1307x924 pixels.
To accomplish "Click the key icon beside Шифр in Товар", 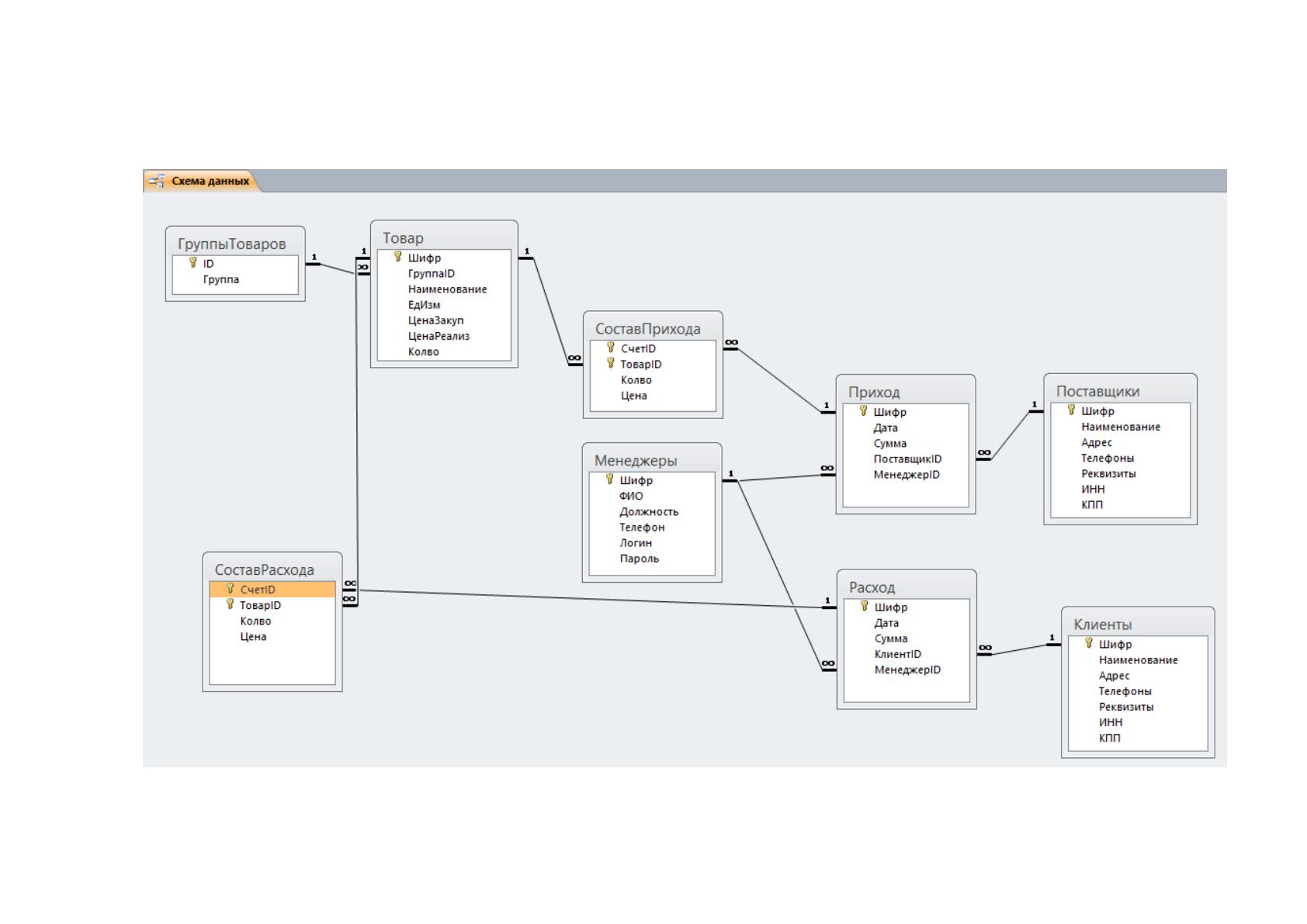I will coord(398,258).
